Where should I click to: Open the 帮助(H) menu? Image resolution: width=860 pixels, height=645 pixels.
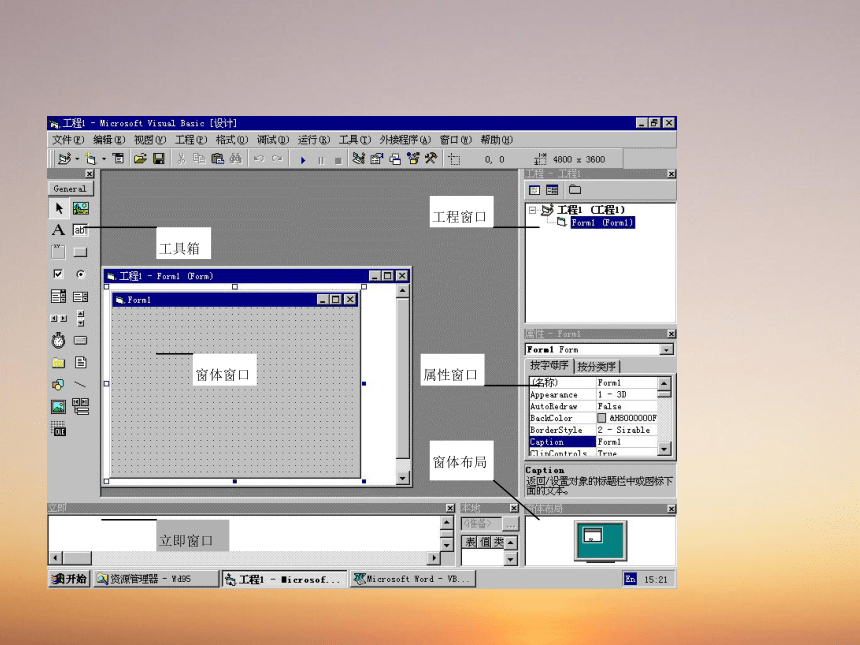coord(497,140)
